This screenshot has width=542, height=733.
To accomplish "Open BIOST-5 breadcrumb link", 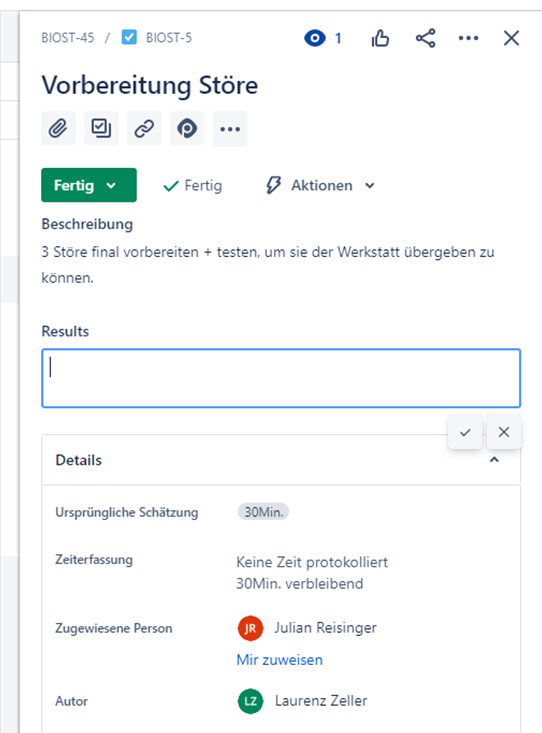I will pos(169,37).
